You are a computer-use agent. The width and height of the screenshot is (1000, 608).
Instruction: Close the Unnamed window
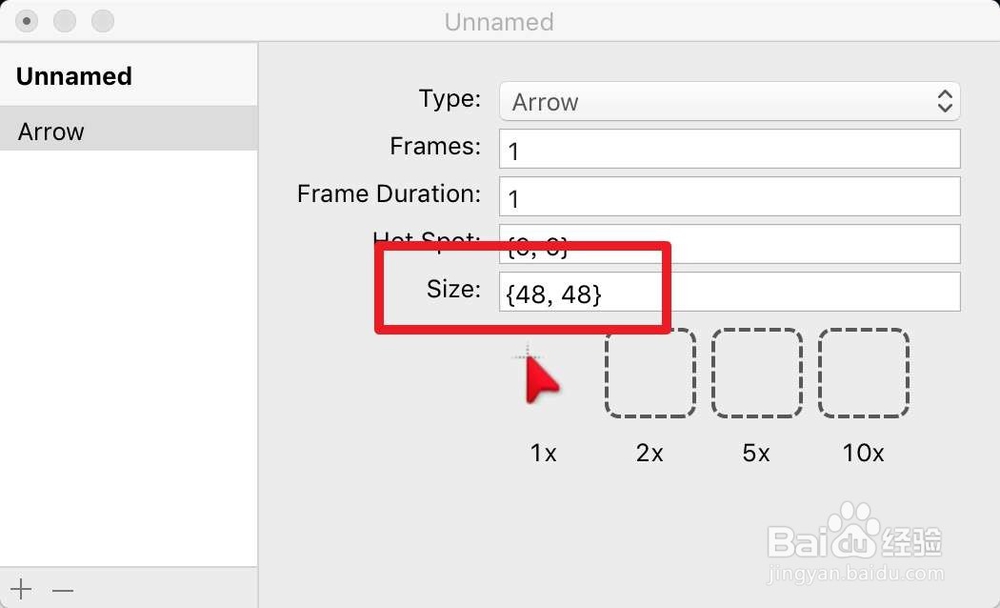(x=27, y=21)
